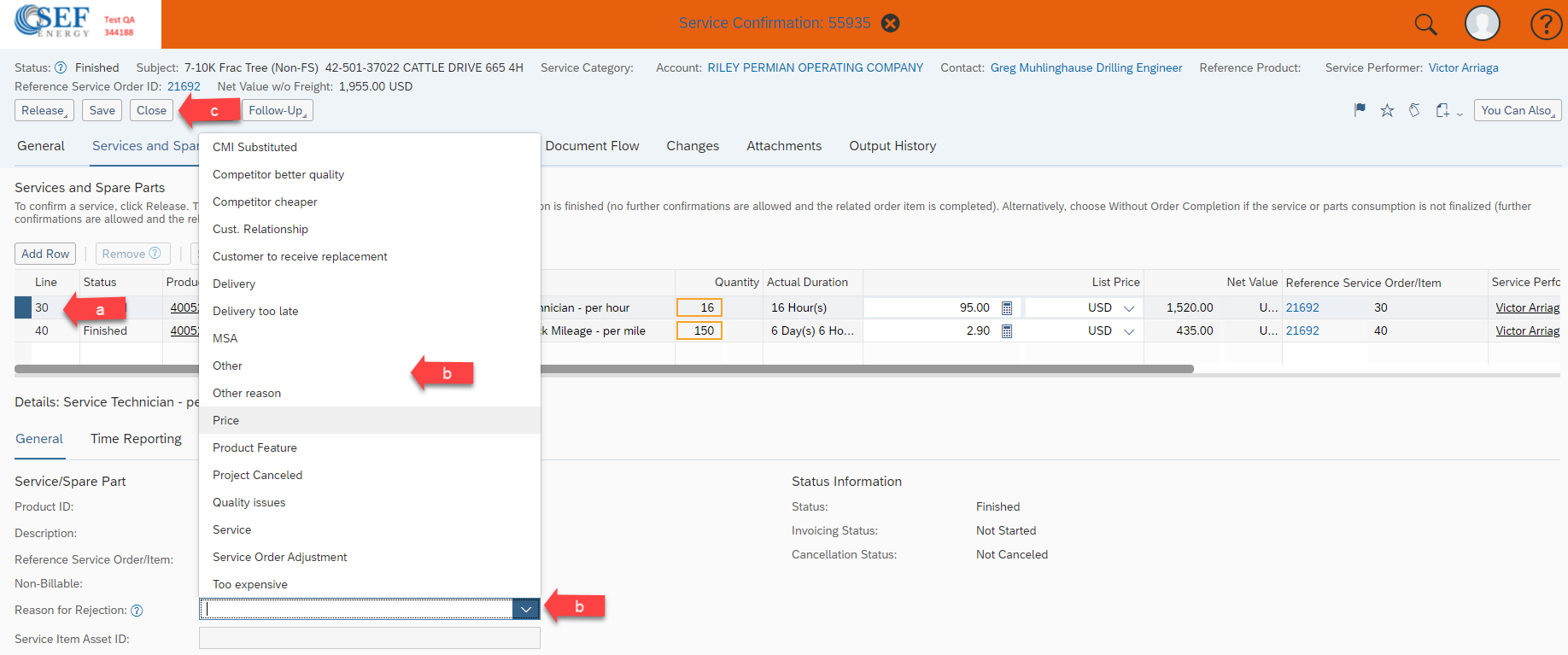Expand currency dropdown for line 40 USD
This screenshot has width=1568, height=655.
click(x=1129, y=331)
